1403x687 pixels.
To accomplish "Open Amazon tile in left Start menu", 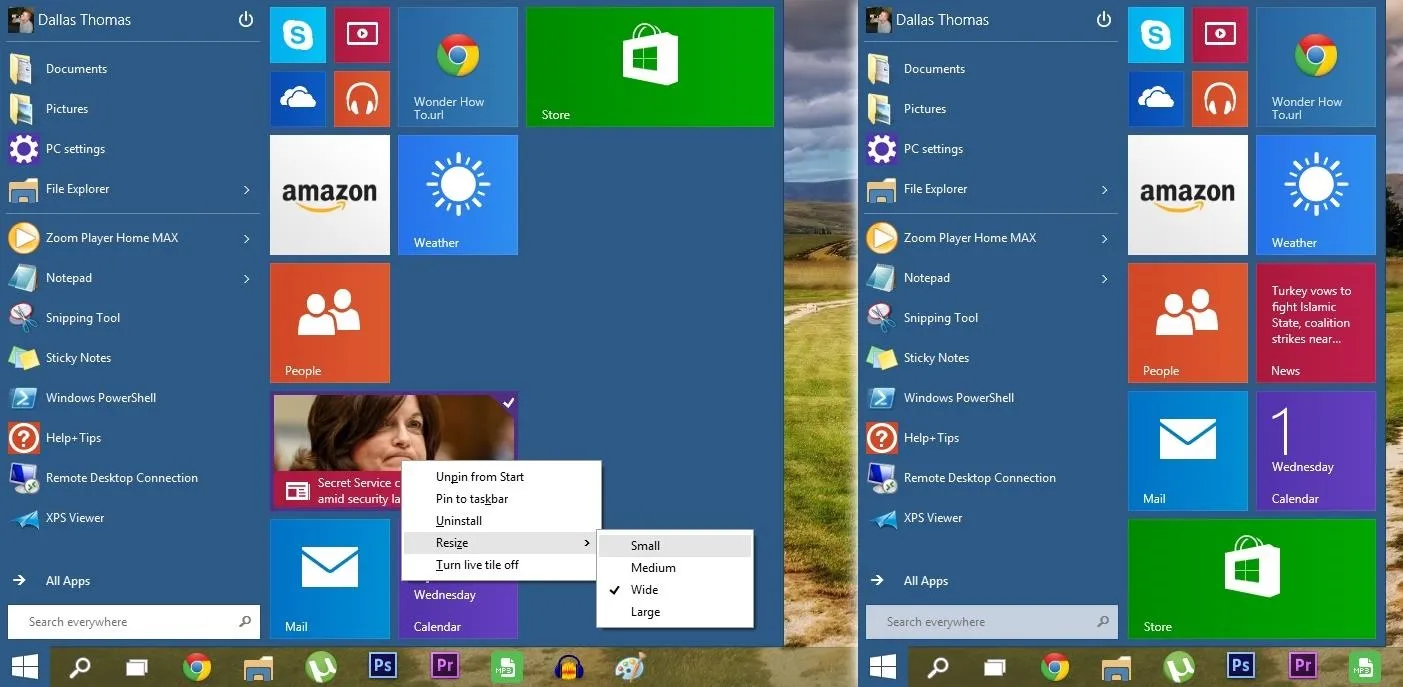I will [x=330, y=195].
